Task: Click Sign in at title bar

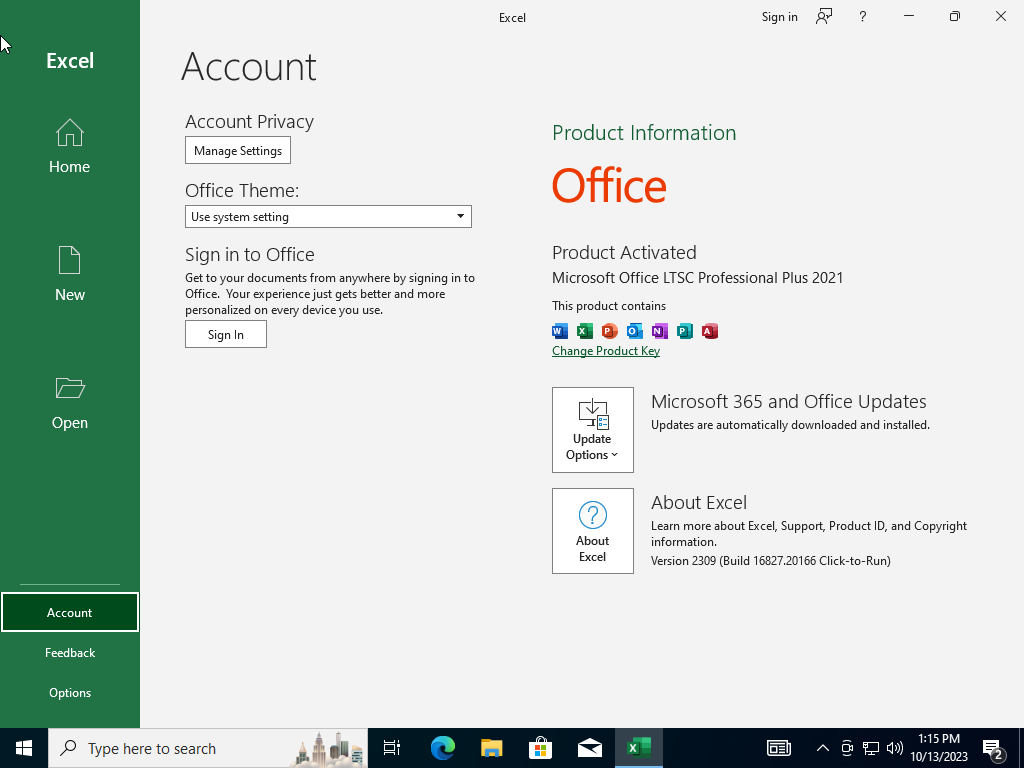Action: (x=779, y=17)
